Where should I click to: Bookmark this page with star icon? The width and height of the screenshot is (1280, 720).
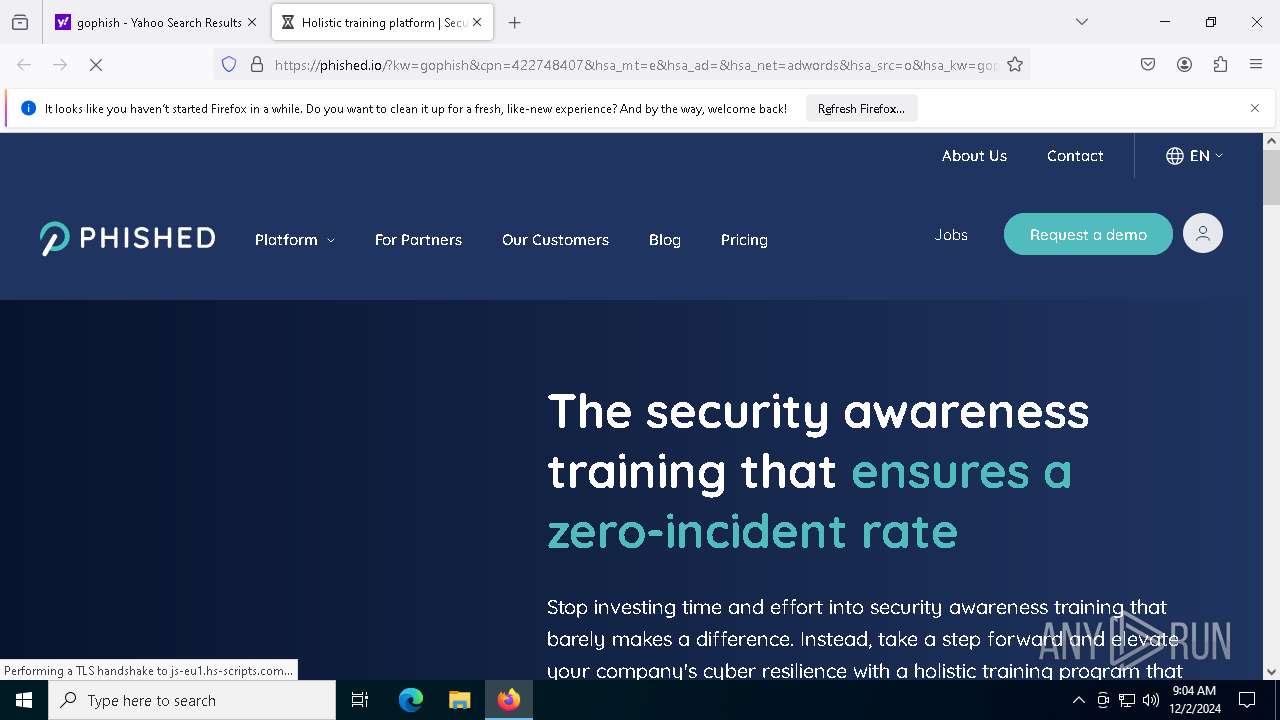[x=1015, y=65]
